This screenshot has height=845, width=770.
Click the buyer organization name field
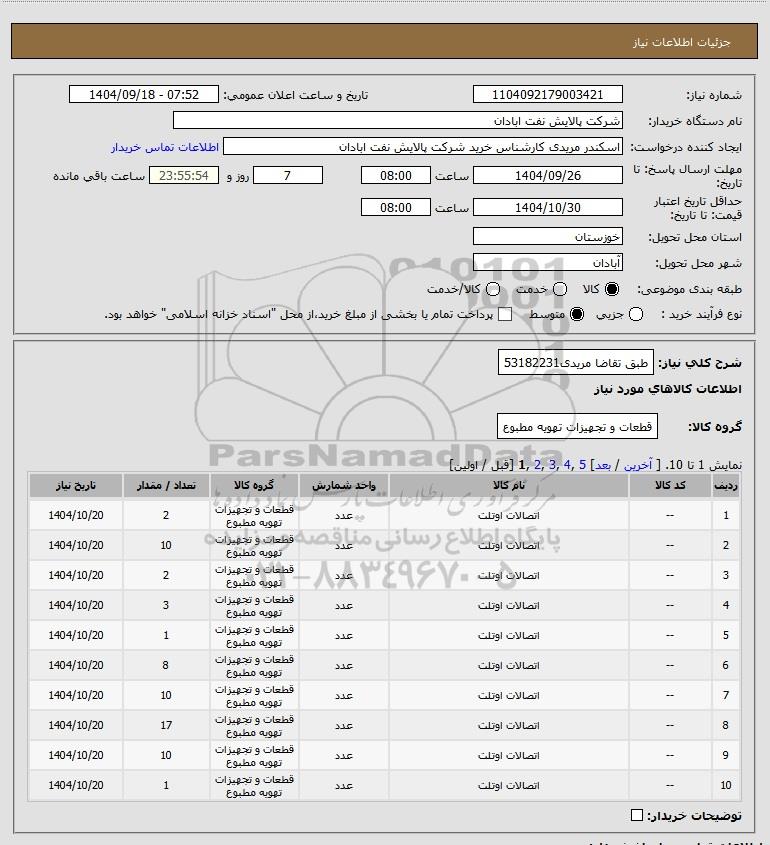point(398,121)
